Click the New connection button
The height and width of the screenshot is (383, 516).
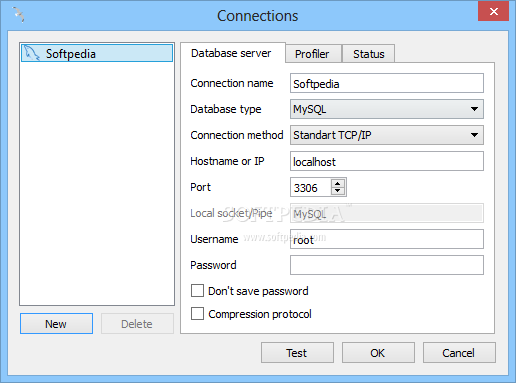pyautogui.click(x=56, y=323)
